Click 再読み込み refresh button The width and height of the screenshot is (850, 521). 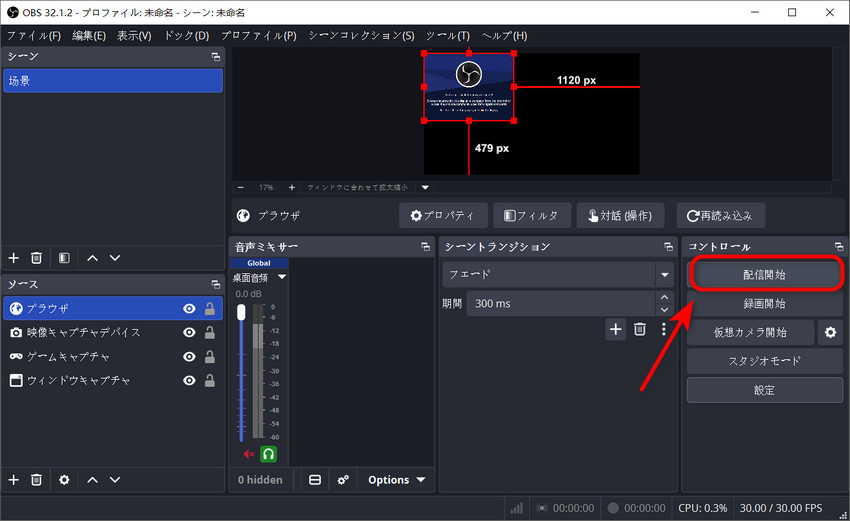tap(720, 216)
